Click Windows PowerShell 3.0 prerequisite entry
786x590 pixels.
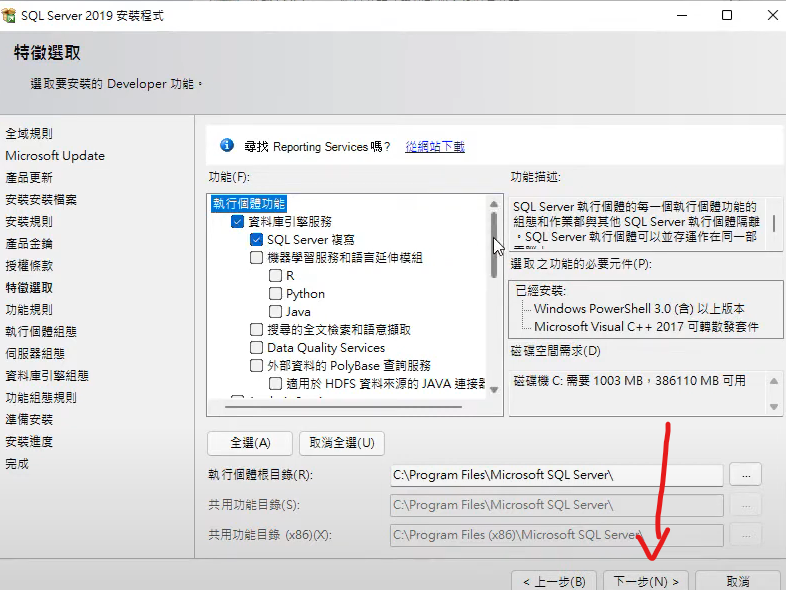[639, 308]
